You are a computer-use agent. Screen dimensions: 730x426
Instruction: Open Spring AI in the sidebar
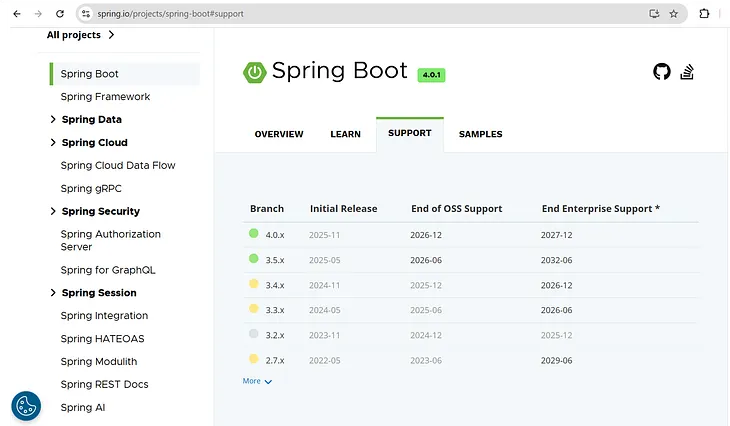click(x=83, y=408)
